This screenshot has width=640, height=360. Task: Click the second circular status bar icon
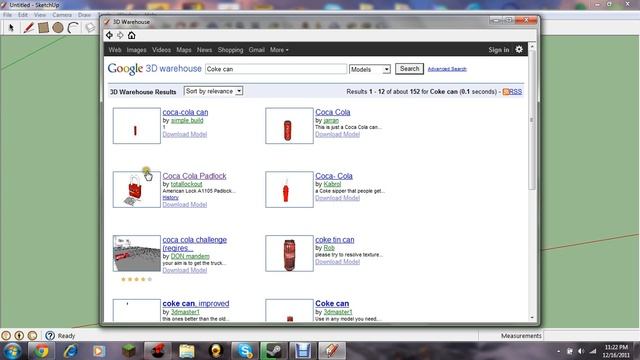click(19, 336)
